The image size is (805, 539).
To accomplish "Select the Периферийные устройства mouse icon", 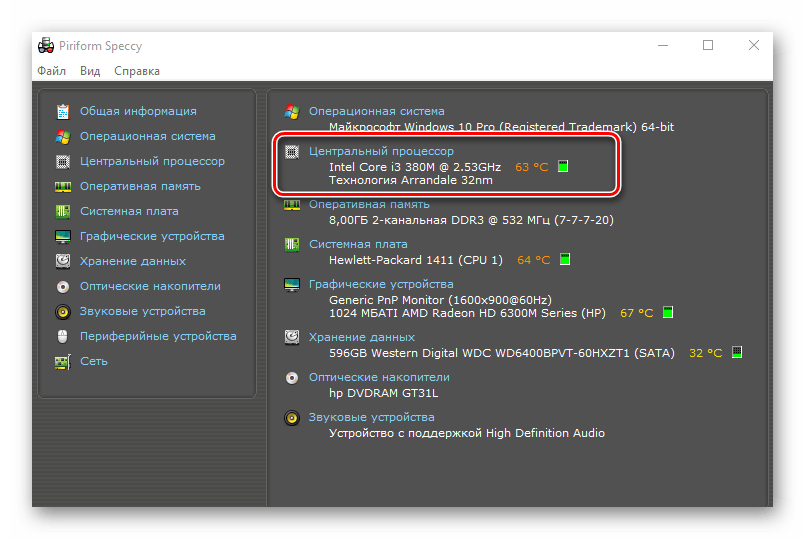I will [63, 337].
